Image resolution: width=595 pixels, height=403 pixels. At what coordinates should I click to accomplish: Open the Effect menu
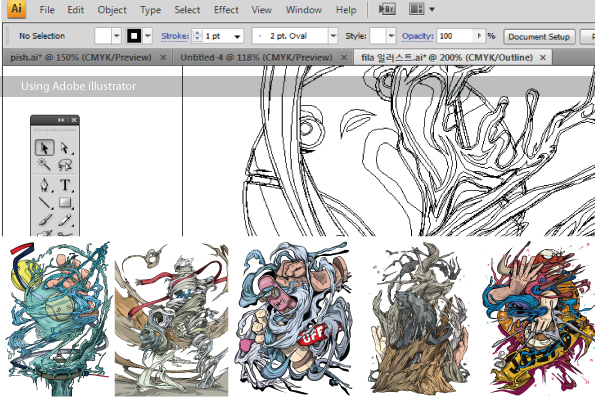[x=226, y=9]
